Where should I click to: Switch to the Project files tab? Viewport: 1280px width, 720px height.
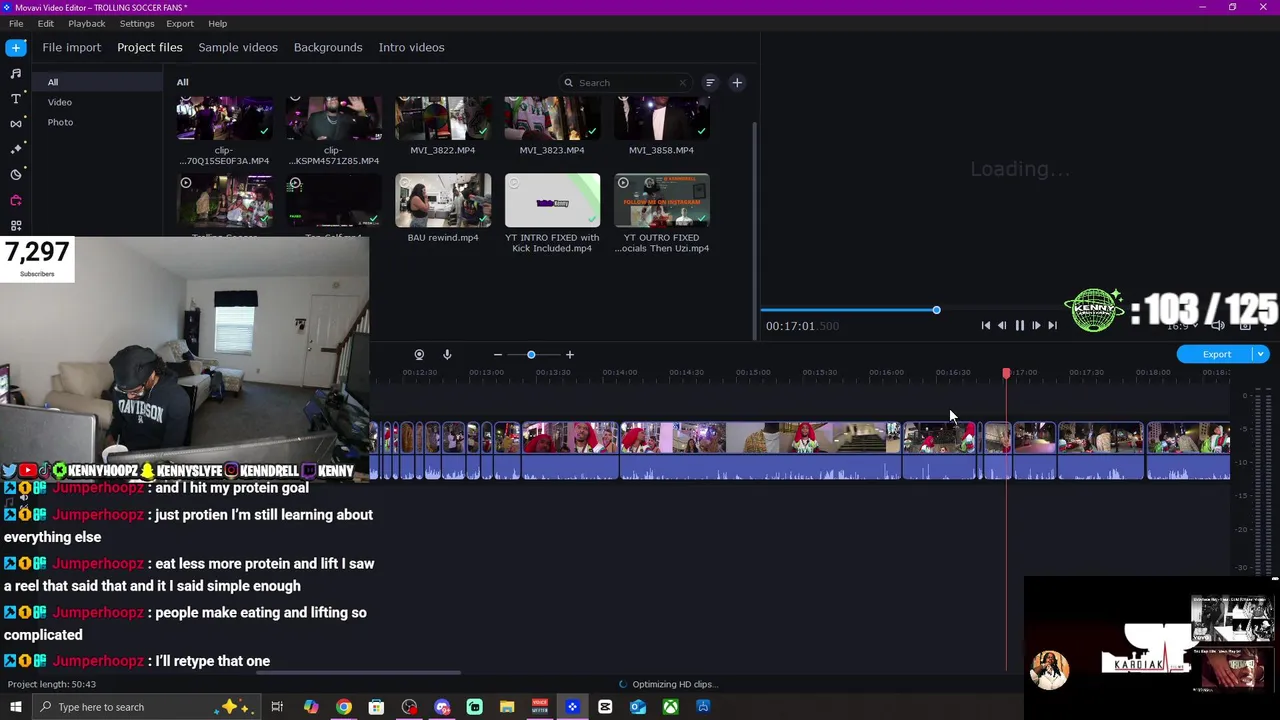pyautogui.click(x=150, y=47)
